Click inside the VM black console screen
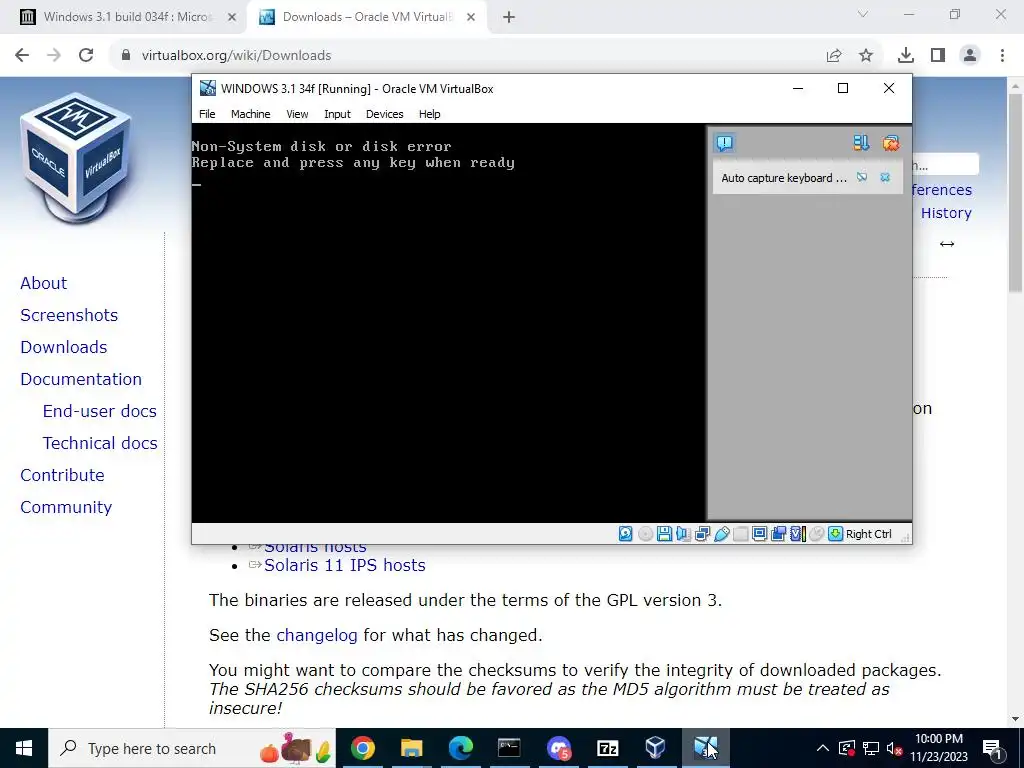This screenshot has width=1024, height=768. point(448,323)
